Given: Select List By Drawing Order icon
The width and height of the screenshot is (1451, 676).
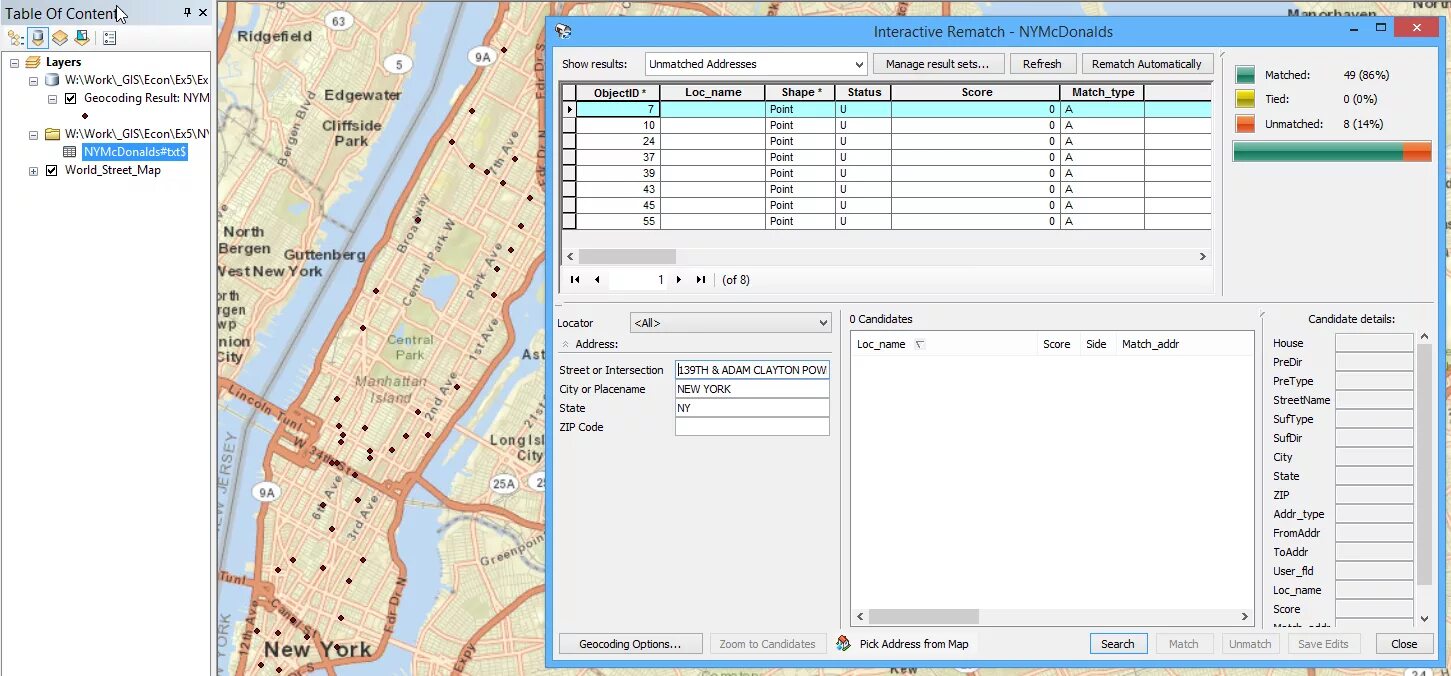Looking at the screenshot, I should point(16,38).
